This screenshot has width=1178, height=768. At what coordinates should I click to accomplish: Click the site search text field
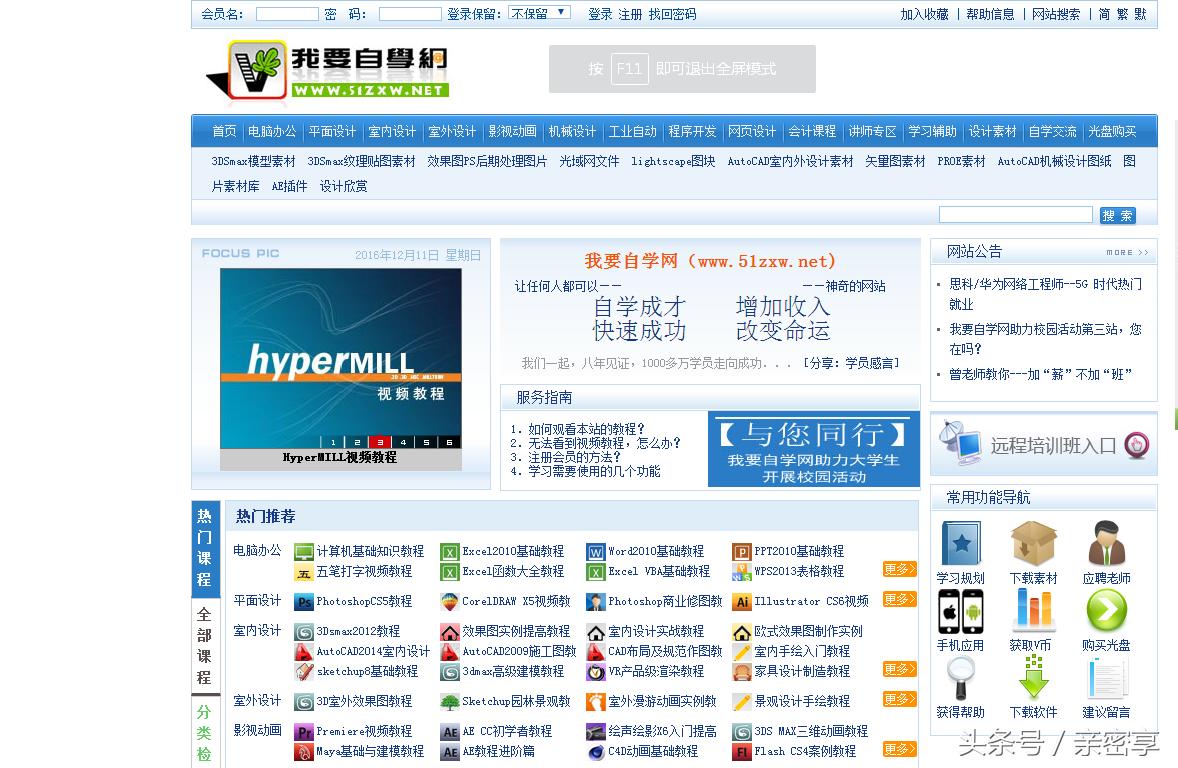(1016, 215)
